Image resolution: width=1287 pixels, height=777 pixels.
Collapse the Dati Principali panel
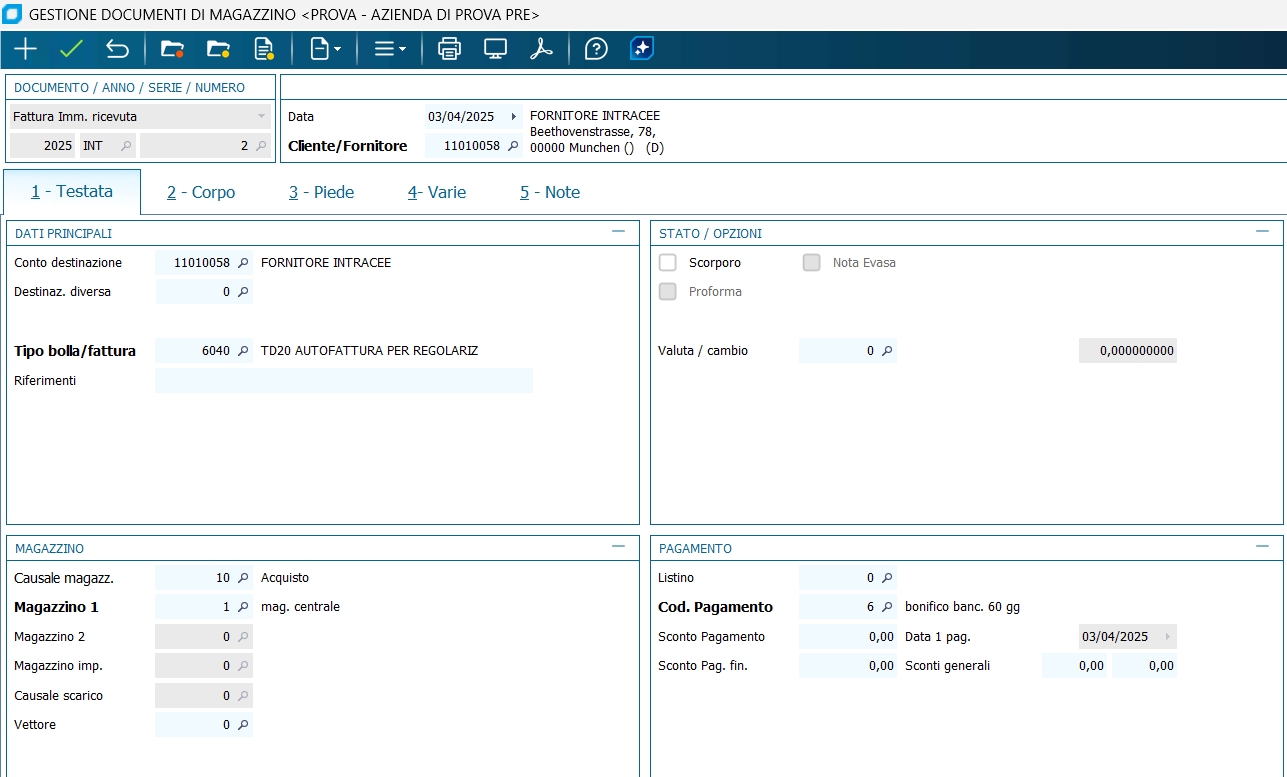click(x=618, y=232)
